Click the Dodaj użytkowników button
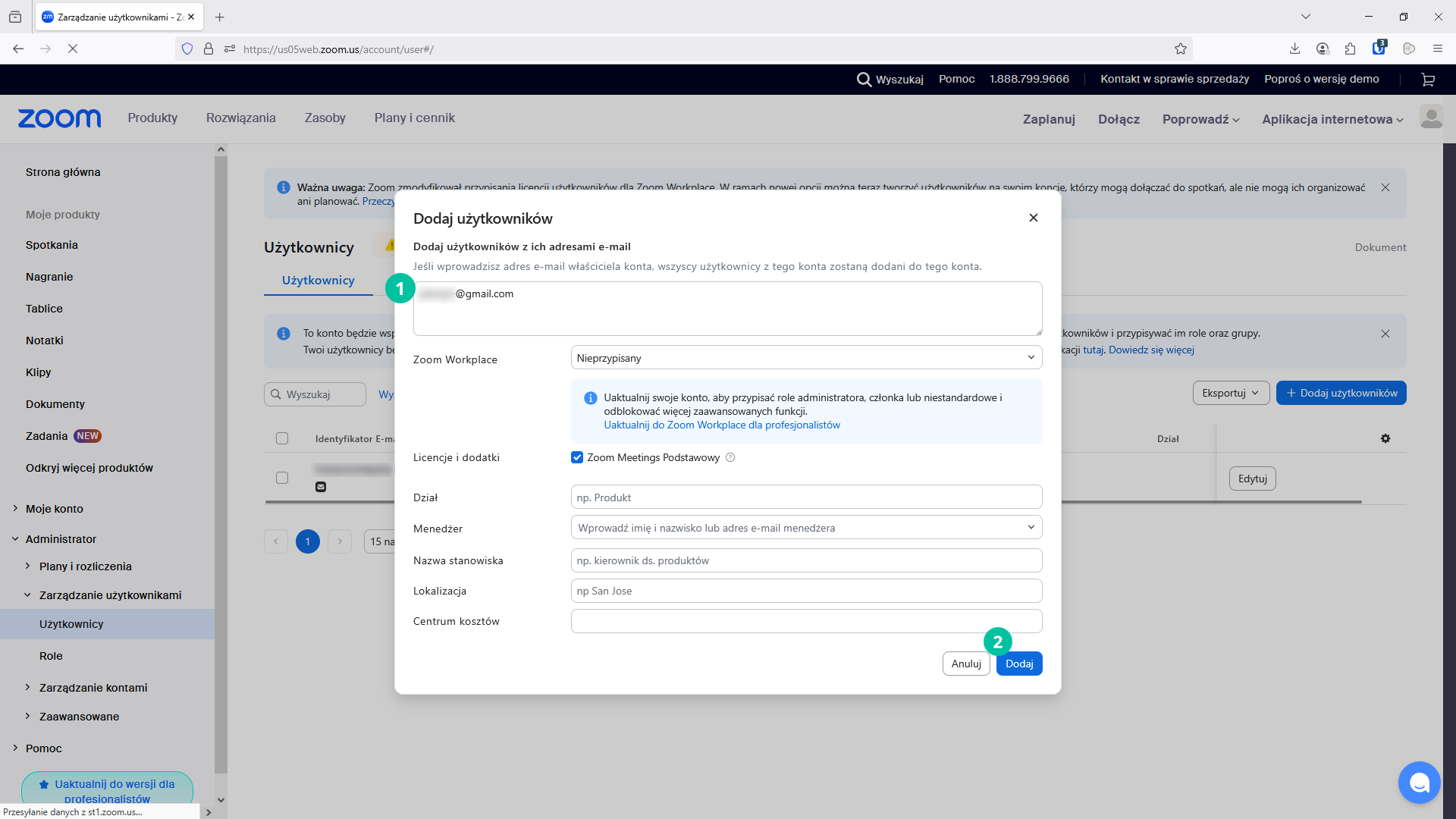 tap(1341, 393)
